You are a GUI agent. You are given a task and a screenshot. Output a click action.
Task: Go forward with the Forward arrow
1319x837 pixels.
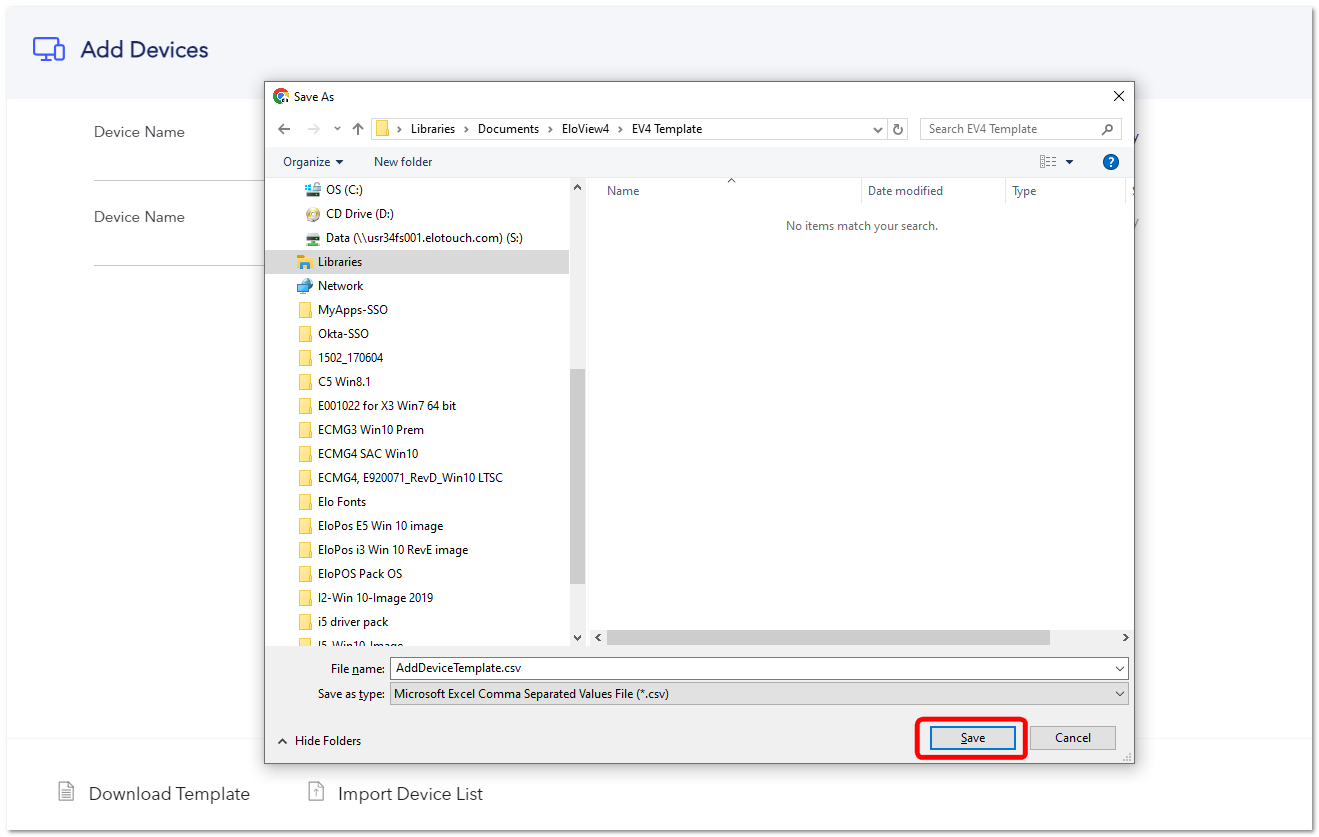(x=314, y=129)
